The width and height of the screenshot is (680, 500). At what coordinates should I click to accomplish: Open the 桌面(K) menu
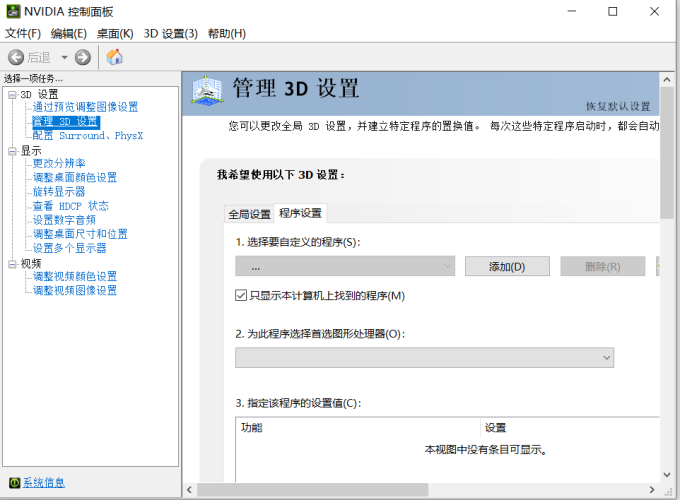coord(115,33)
